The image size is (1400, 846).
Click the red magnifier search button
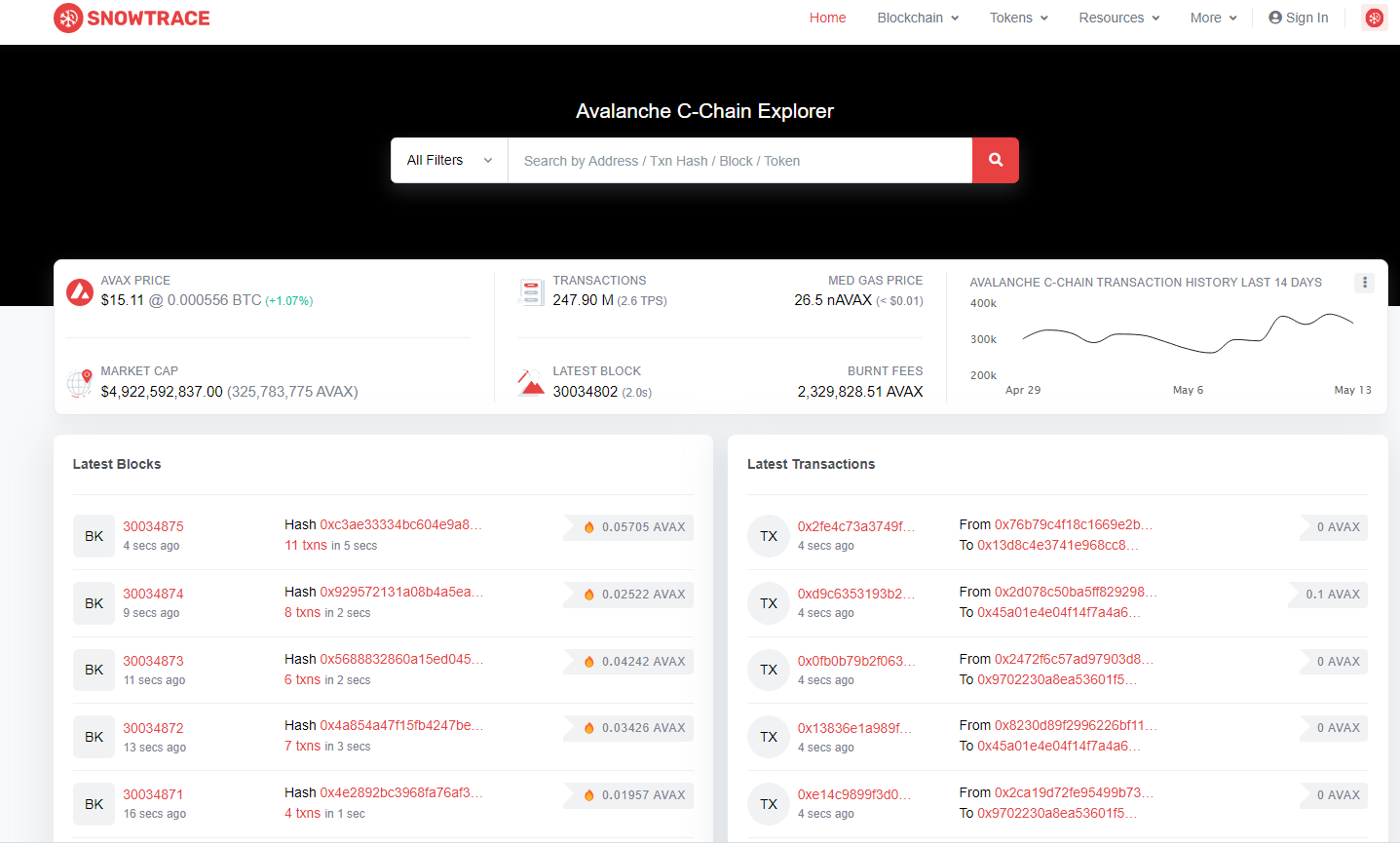(995, 160)
